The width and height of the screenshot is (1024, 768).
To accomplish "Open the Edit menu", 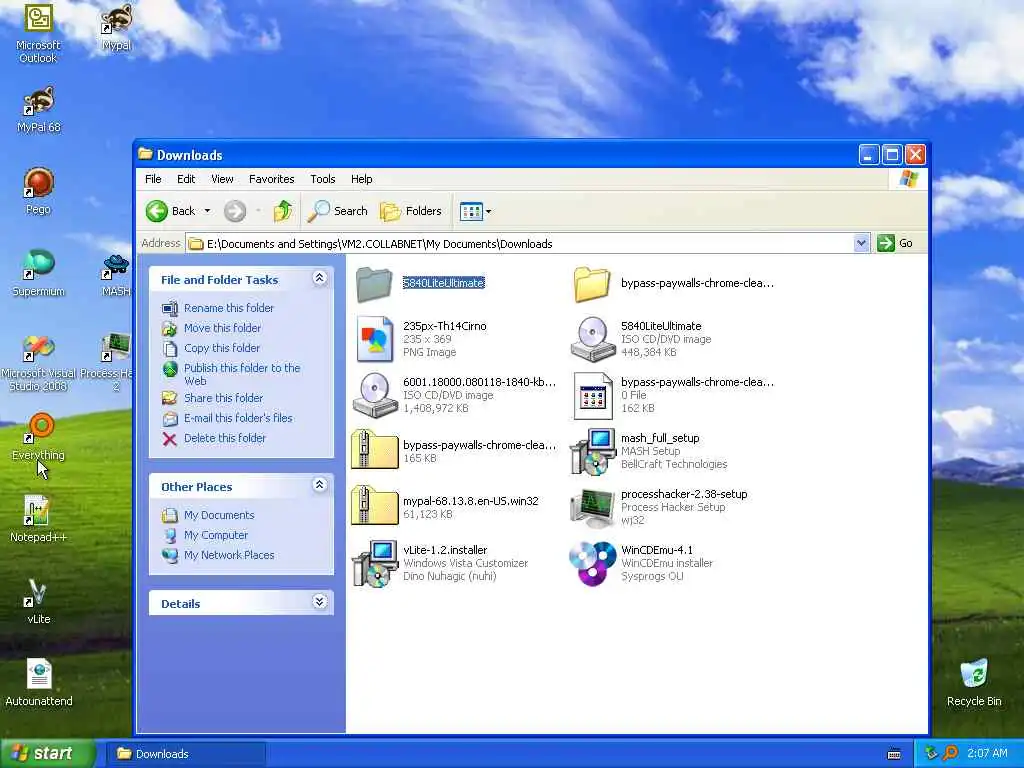I will coord(186,179).
